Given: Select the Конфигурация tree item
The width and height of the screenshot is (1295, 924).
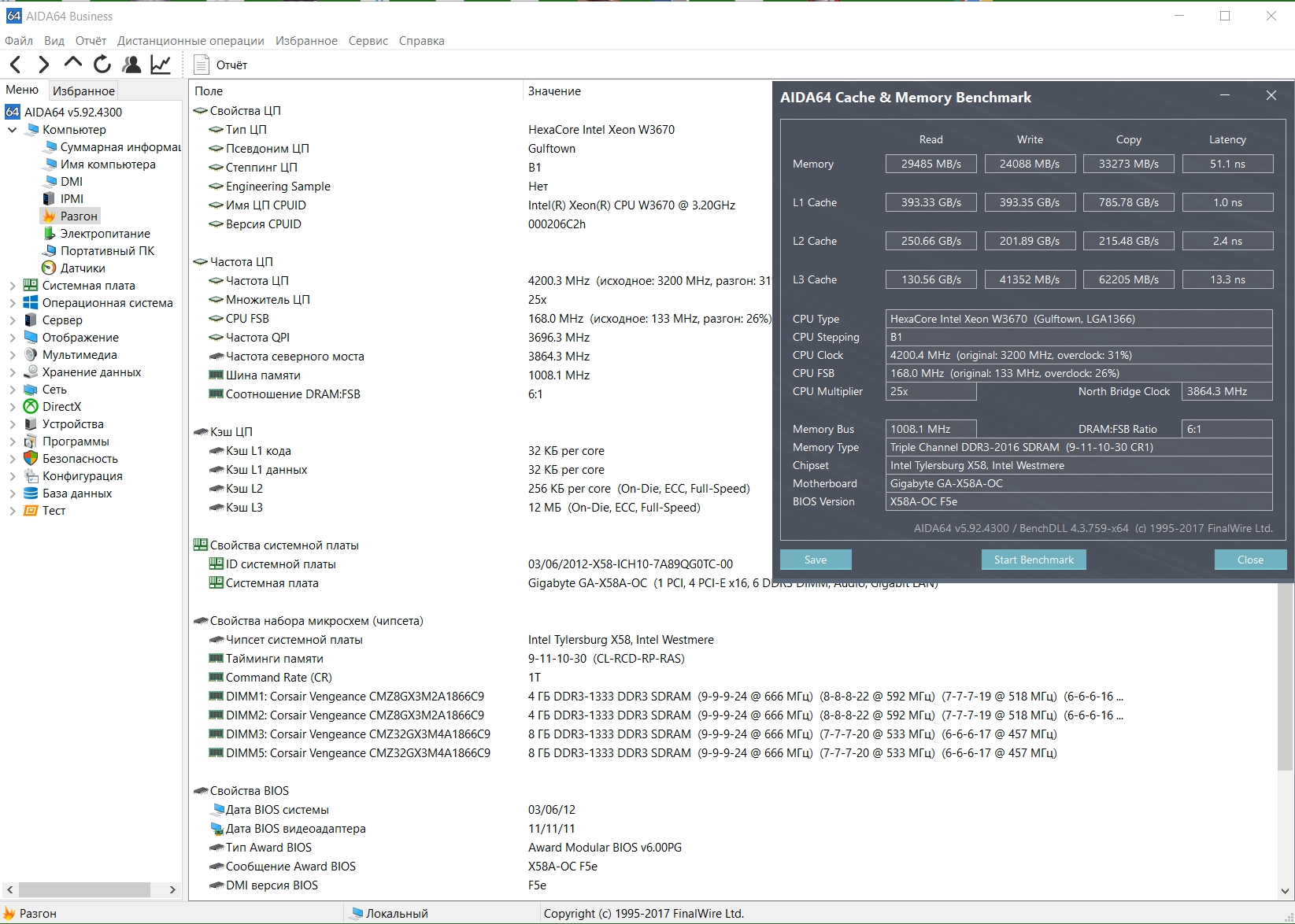Looking at the screenshot, I should [83, 476].
